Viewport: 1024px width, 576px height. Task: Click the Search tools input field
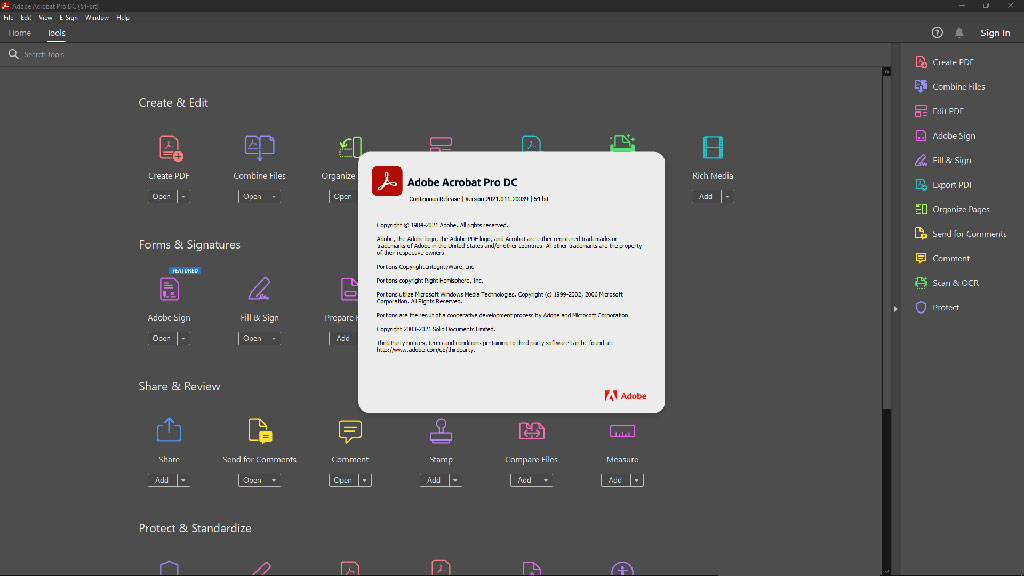444,54
